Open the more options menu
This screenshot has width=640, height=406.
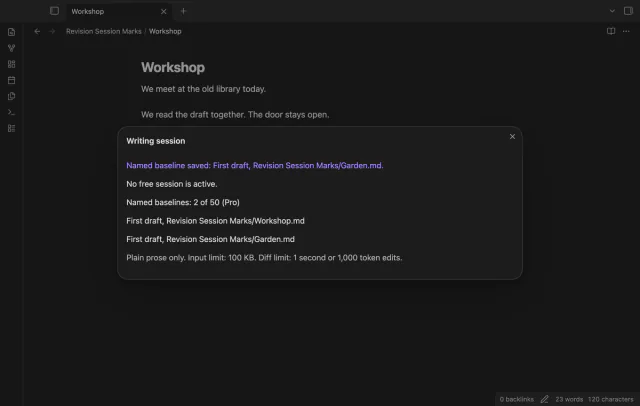(626, 31)
